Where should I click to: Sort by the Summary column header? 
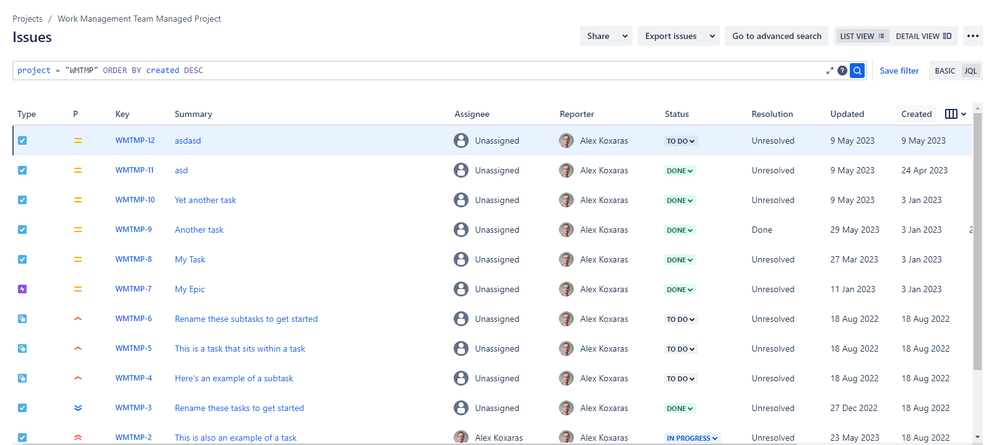tap(194, 114)
